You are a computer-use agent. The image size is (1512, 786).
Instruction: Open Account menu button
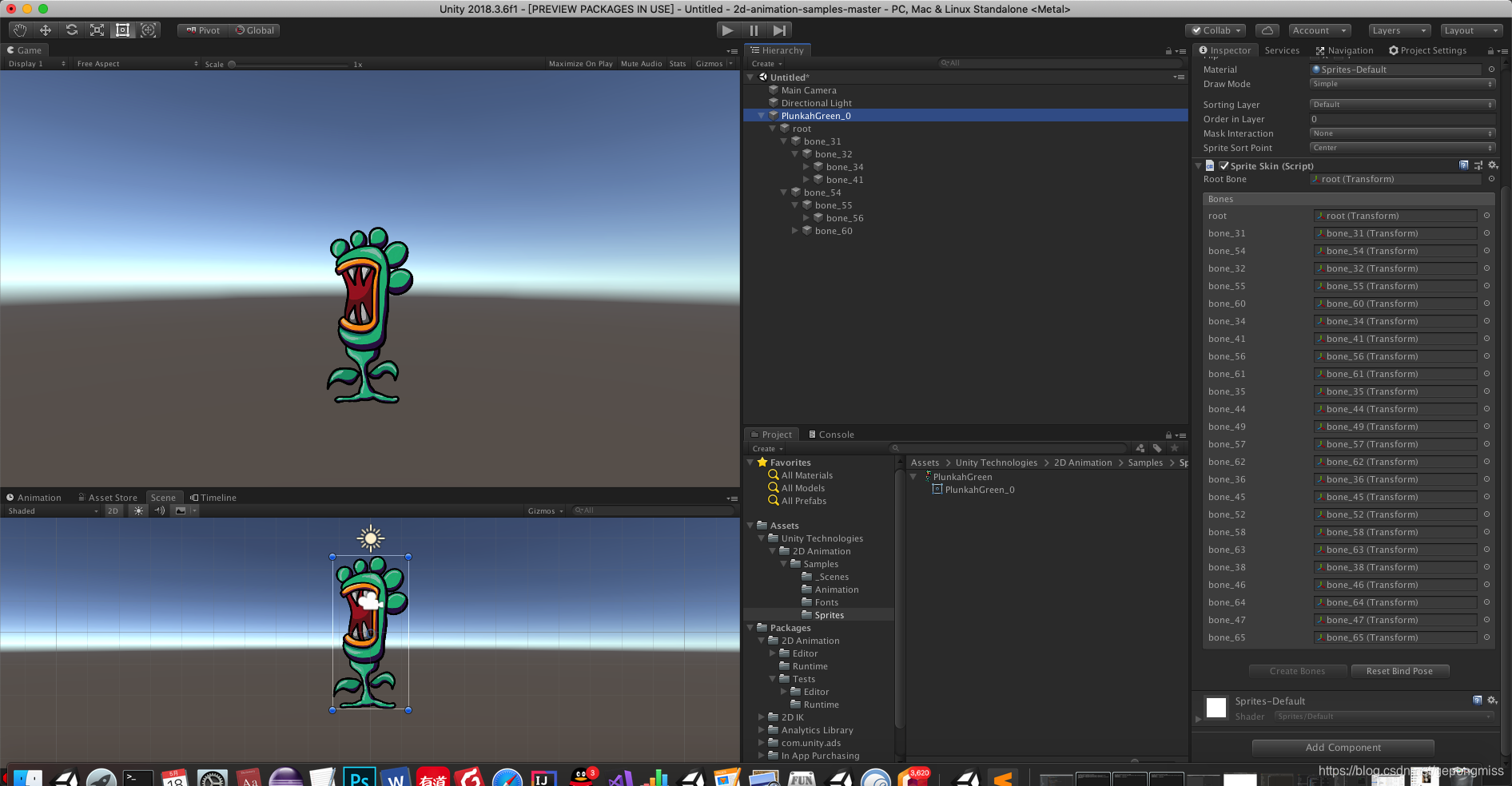(x=1319, y=30)
